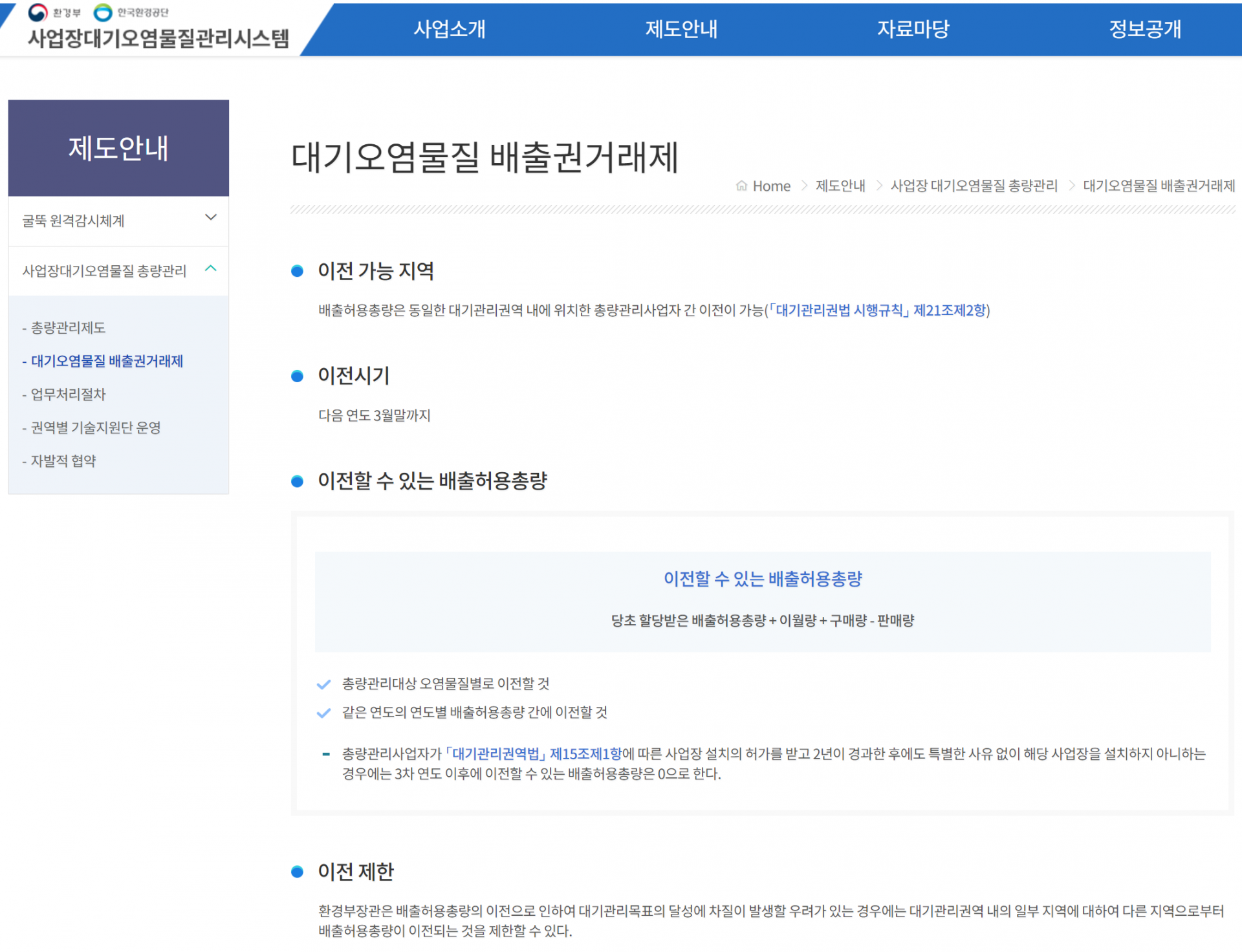Click 대기오염물질 배출권거래제 breadcrumb item
Screen dimensions: 1242x952
pyautogui.click(x=1159, y=186)
